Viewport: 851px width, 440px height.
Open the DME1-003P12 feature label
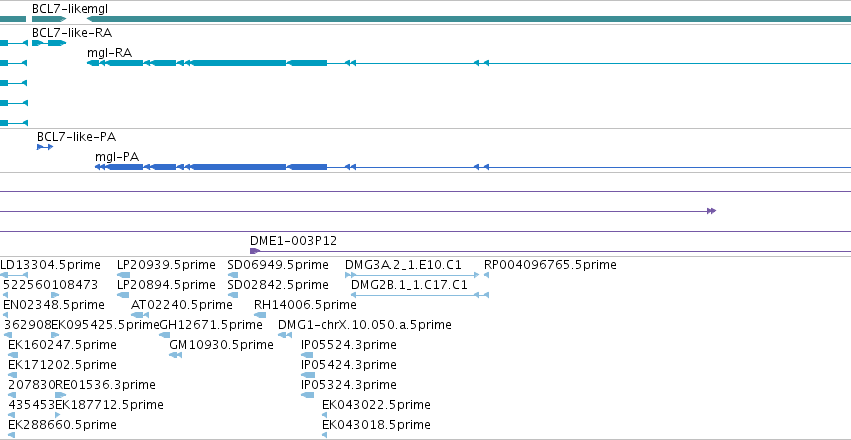point(293,241)
